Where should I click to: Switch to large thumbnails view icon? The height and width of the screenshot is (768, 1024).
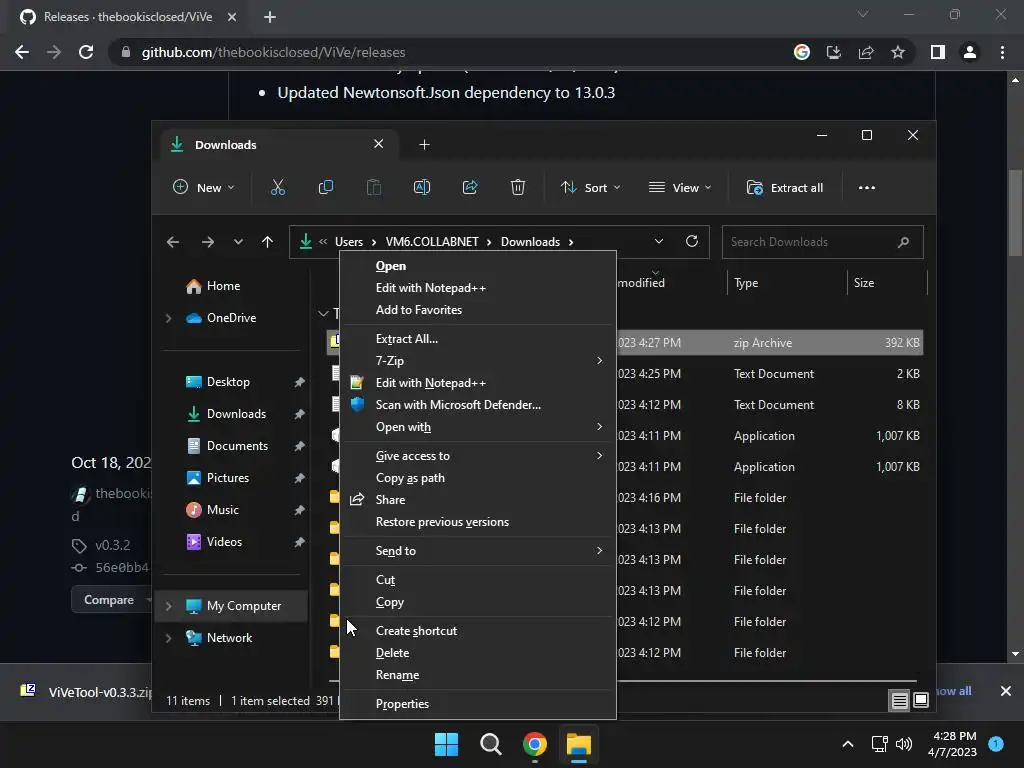pos(921,701)
